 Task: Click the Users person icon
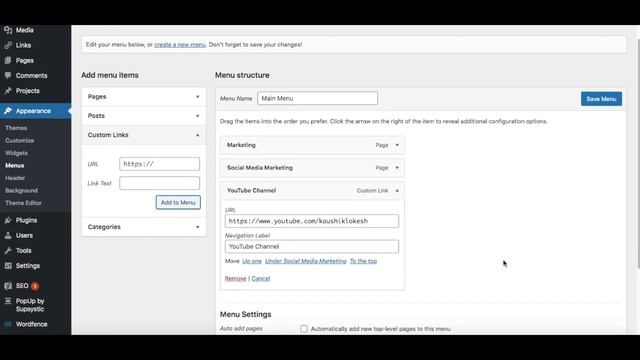coord(8,236)
